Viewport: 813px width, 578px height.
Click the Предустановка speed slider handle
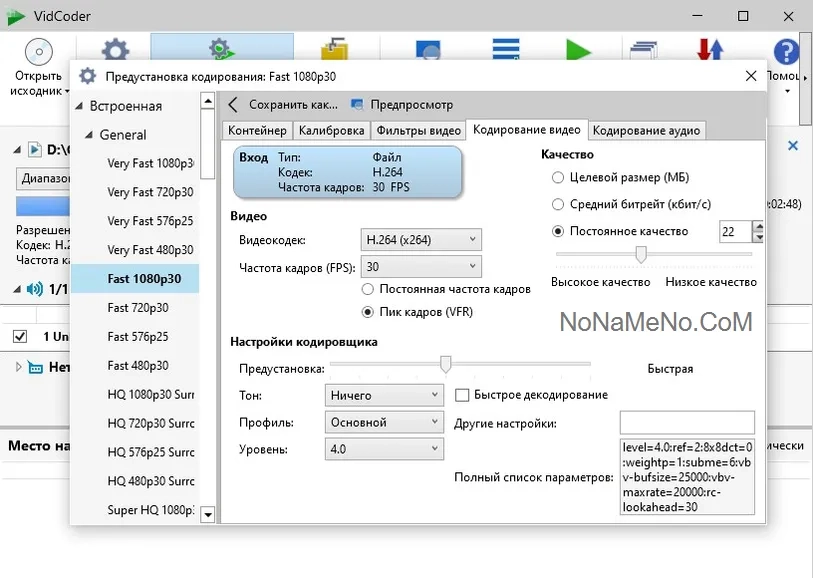click(446, 363)
